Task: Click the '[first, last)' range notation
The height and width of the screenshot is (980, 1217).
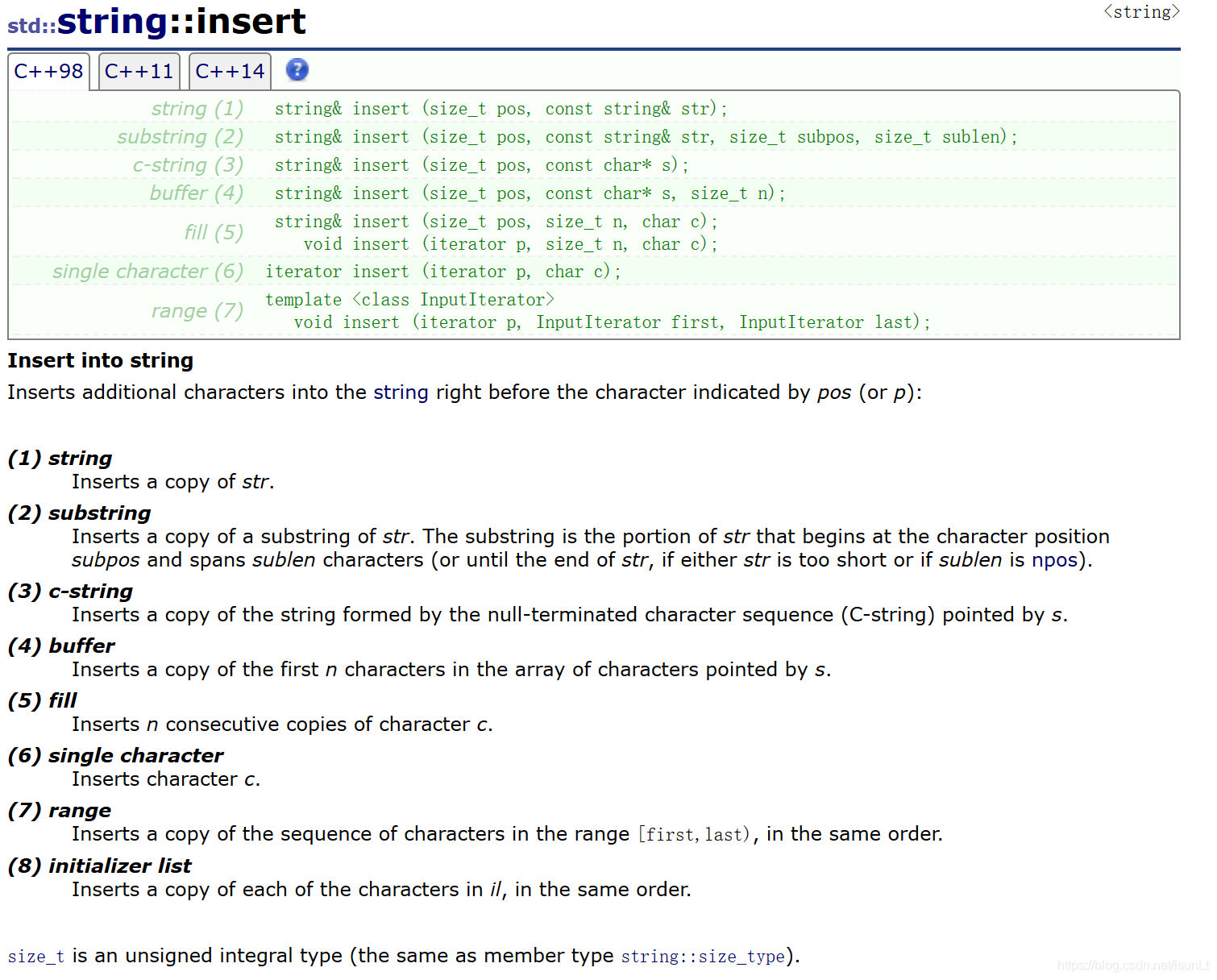Action: (x=694, y=835)
